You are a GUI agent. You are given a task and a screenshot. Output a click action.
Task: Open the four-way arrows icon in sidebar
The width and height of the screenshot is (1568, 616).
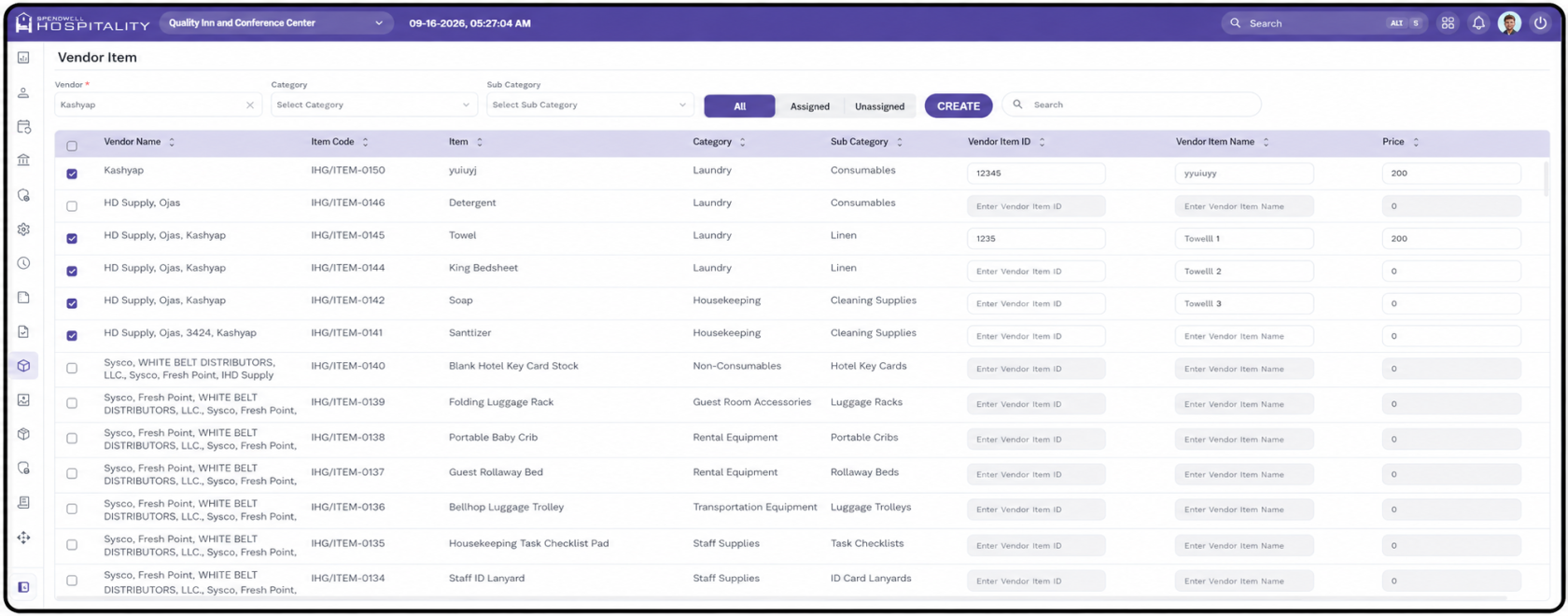coord(23,538)
